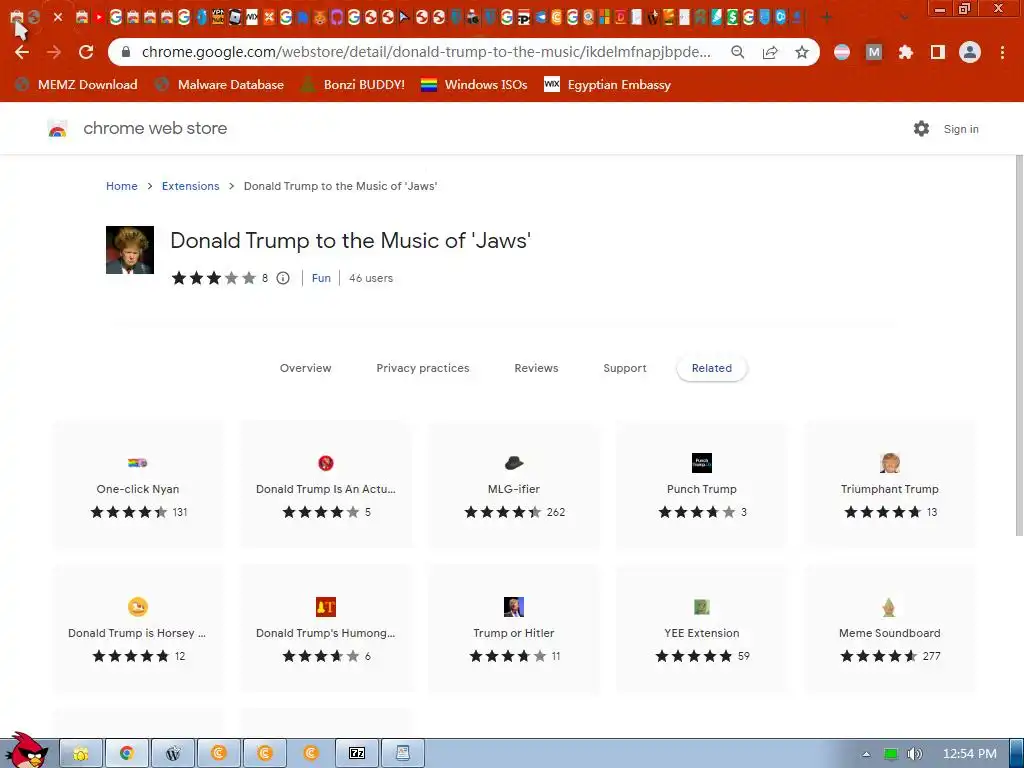Open the One-click Nyan extension card
The image size is (1024, 768).
[138, 485]
